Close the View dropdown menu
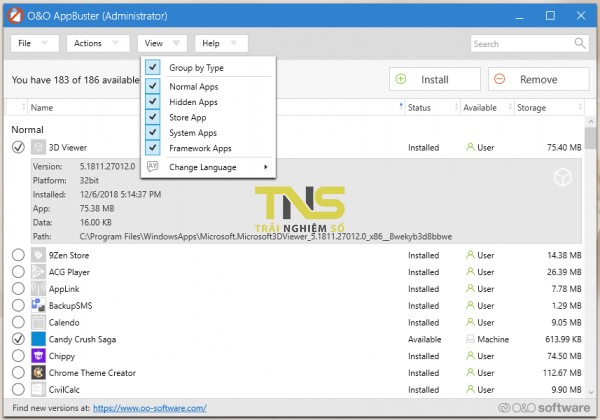This screenshot has width=600, height=420. coord(162,43)
